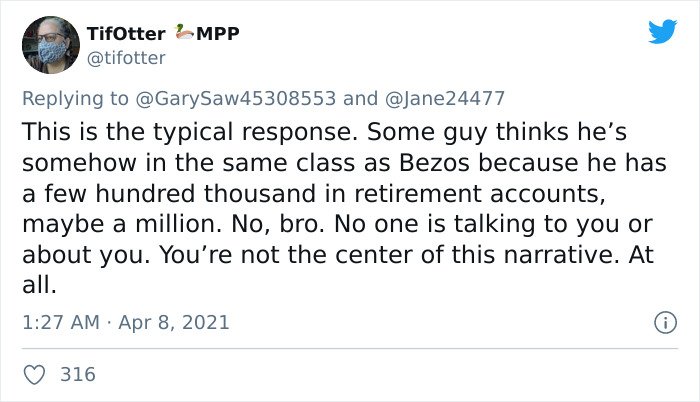700x402 pixels.
Task: Open the TifOtter display name
Action: point(126,34)
